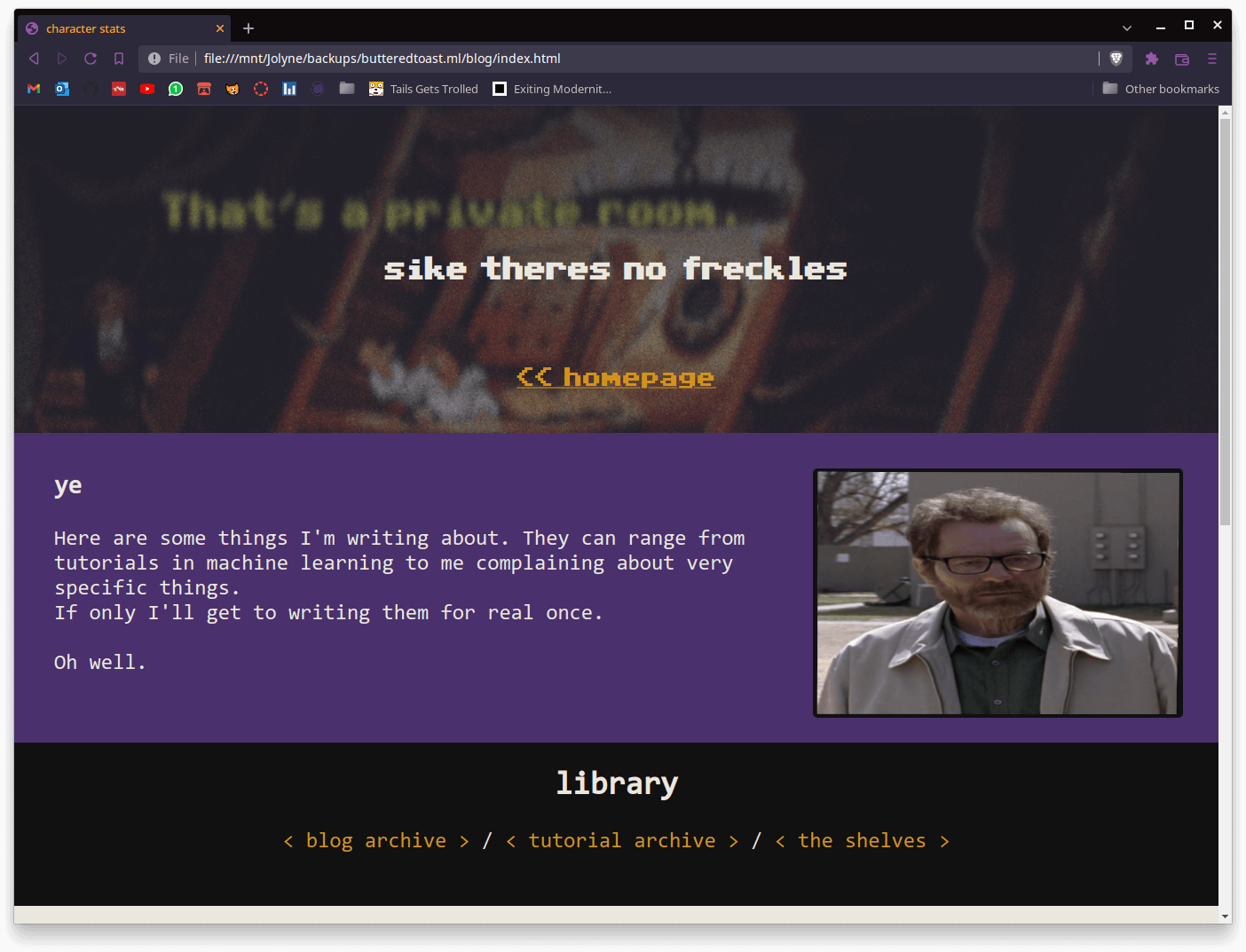
Task: Open the Extensions puzzle piece icon
Action: pos(1152,59)
